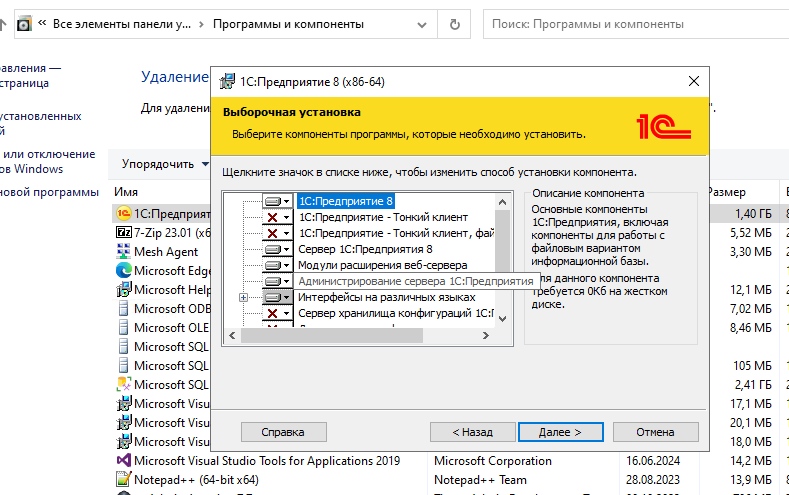Image resolution: width=789 pixels, height=495 pixels.
Task: Open address bar history dropdown
Action: click(x=422, y=25)
